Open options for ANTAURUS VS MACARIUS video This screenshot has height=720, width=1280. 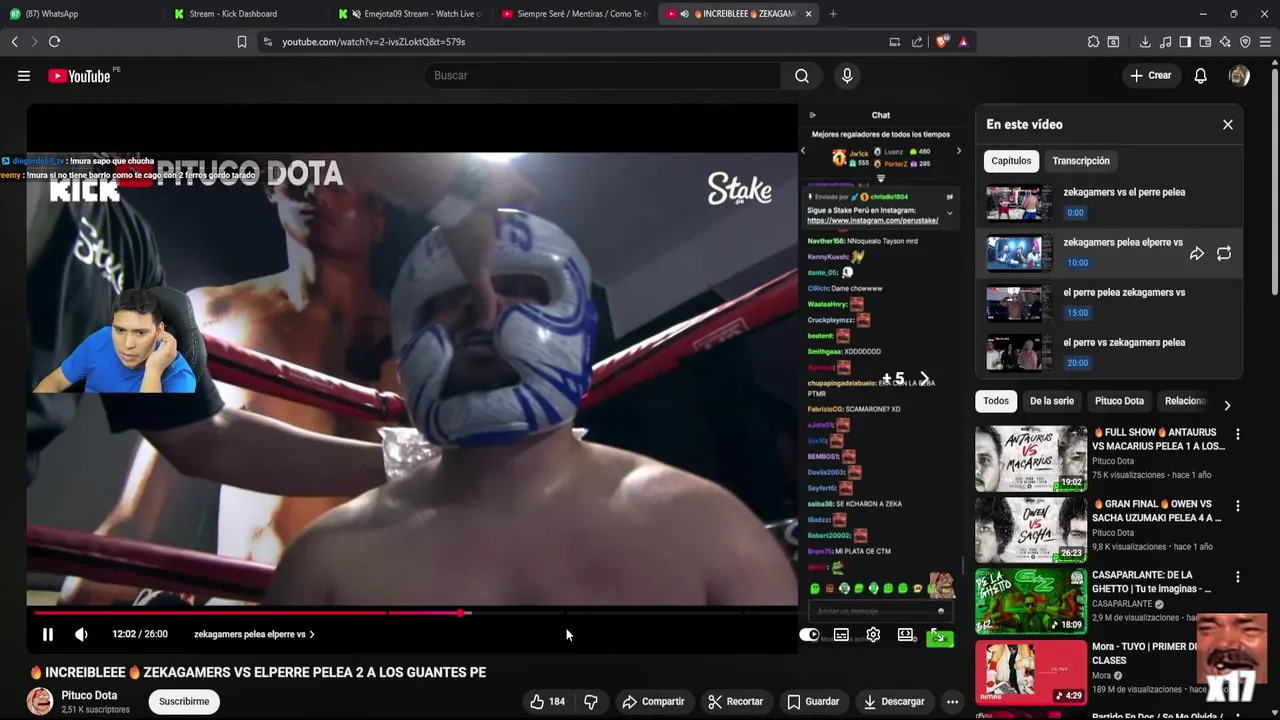(x=1238, y=435)
